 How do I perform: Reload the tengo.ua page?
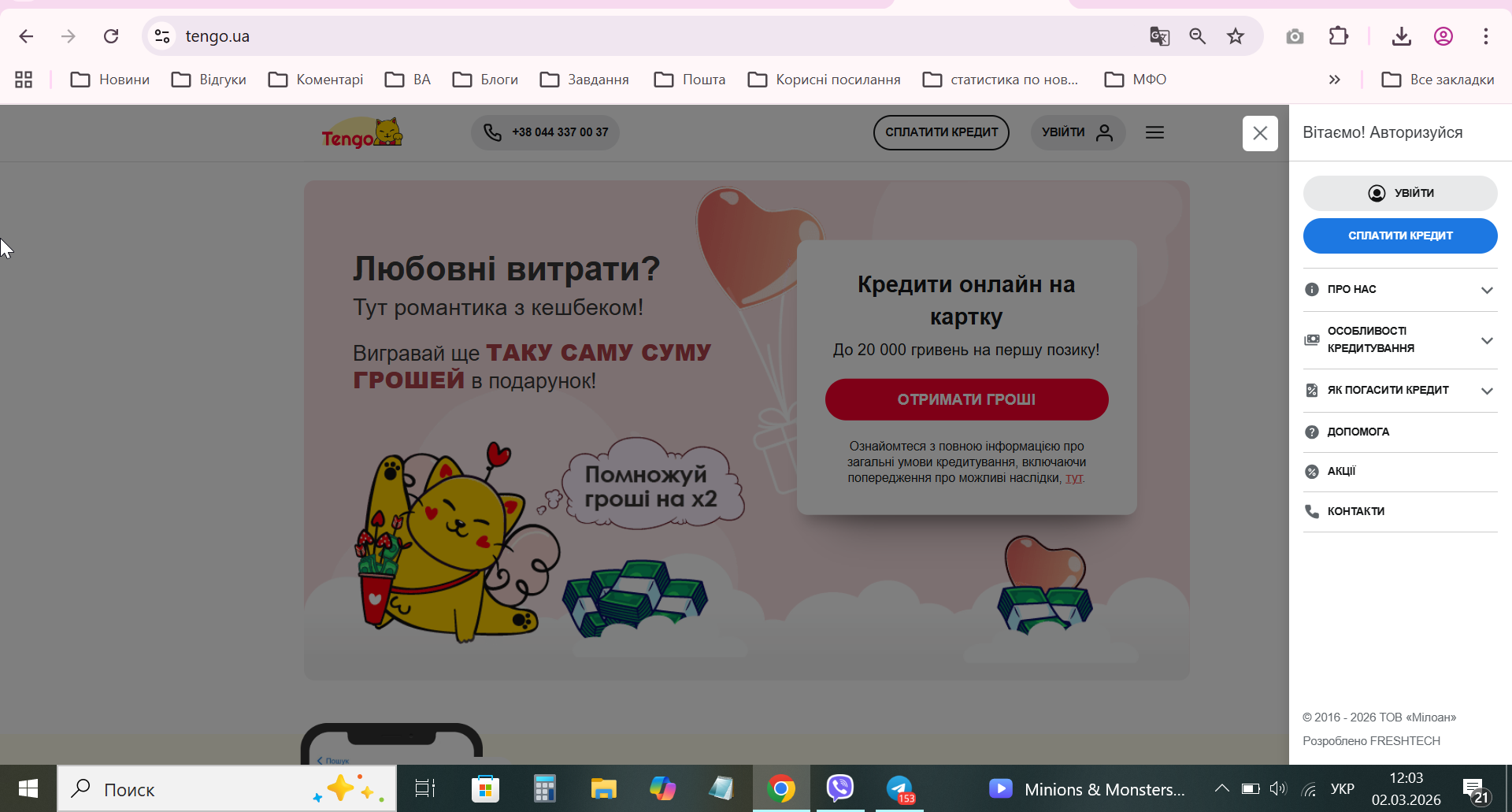(x=111, y=36)
